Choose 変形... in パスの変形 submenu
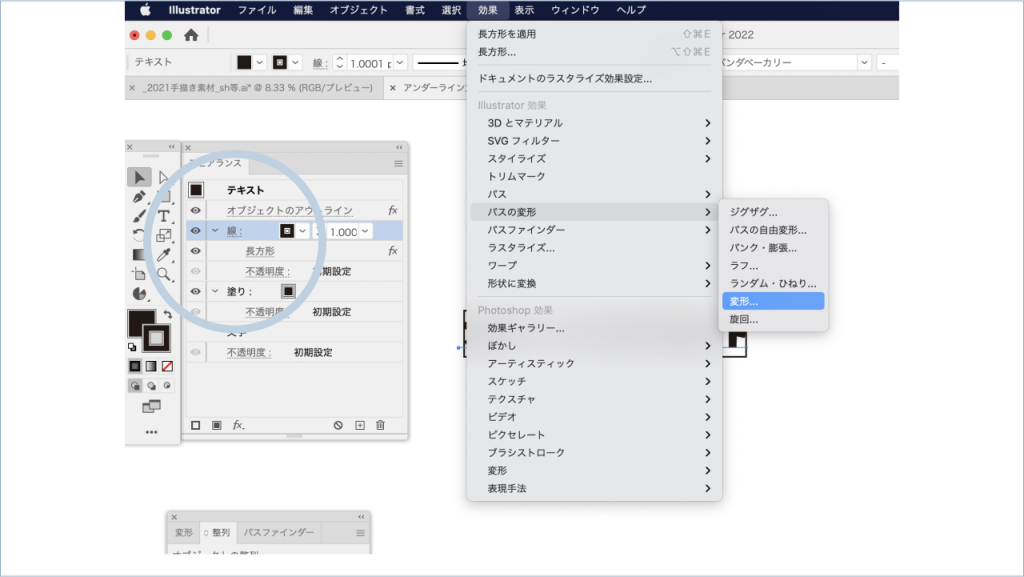 tap(773, 301)
